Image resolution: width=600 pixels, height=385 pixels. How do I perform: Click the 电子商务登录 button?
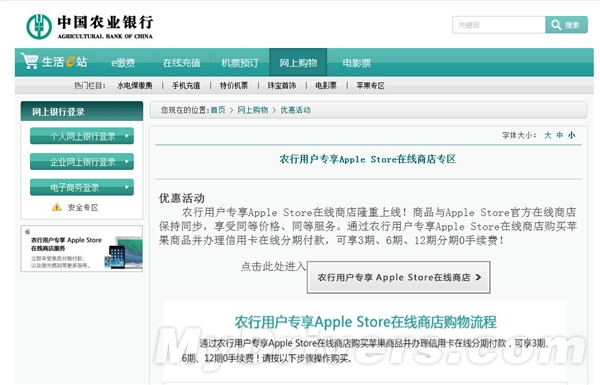82,187
